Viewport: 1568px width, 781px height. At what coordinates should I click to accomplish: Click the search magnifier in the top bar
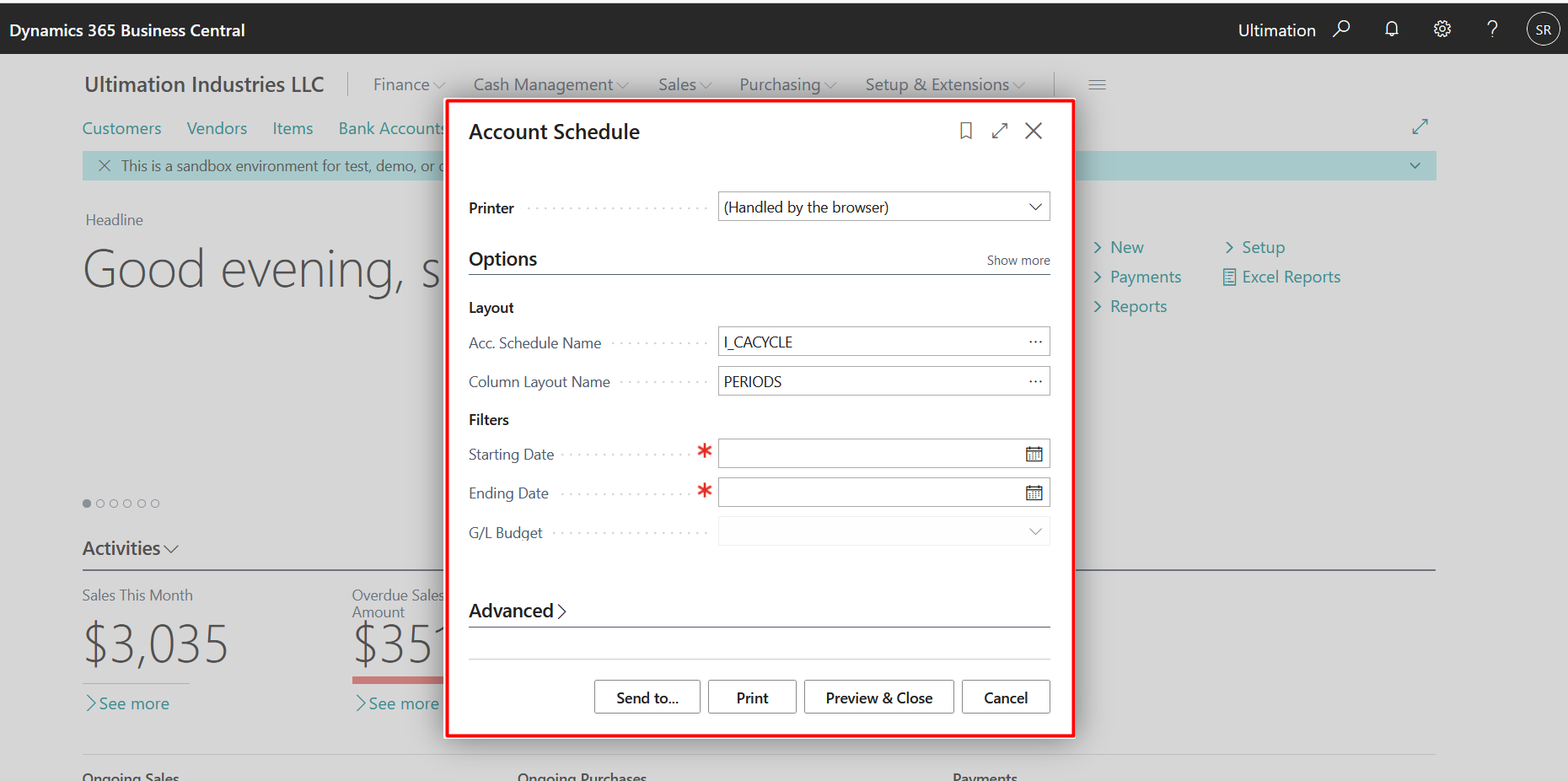1342,28
